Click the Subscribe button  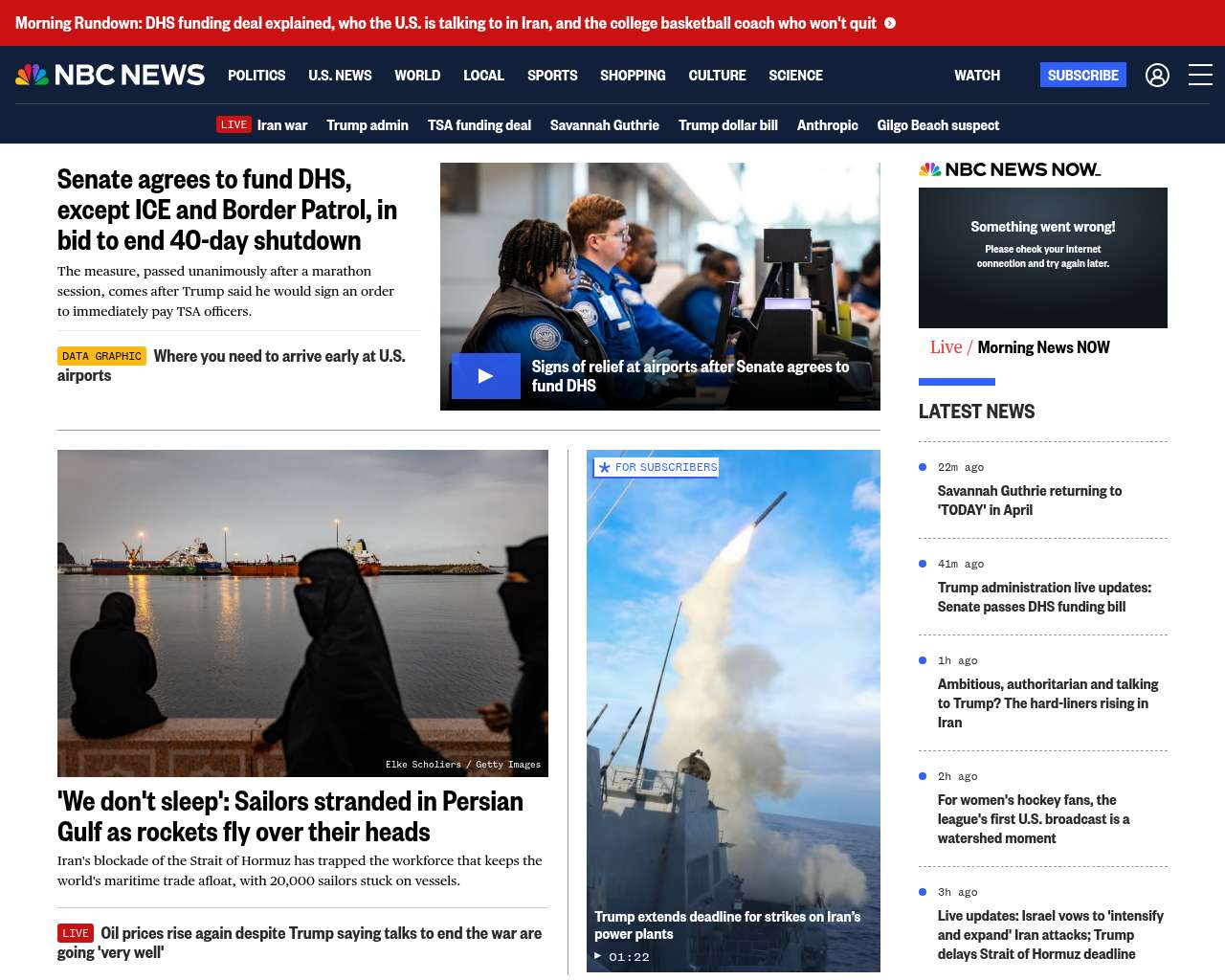point(1082,75)
